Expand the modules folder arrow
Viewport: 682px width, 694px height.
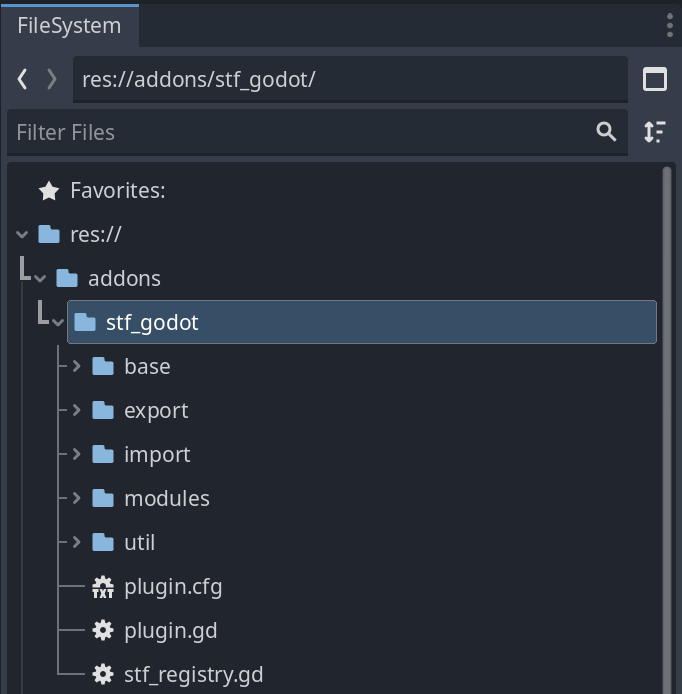[x=76, y=499]
